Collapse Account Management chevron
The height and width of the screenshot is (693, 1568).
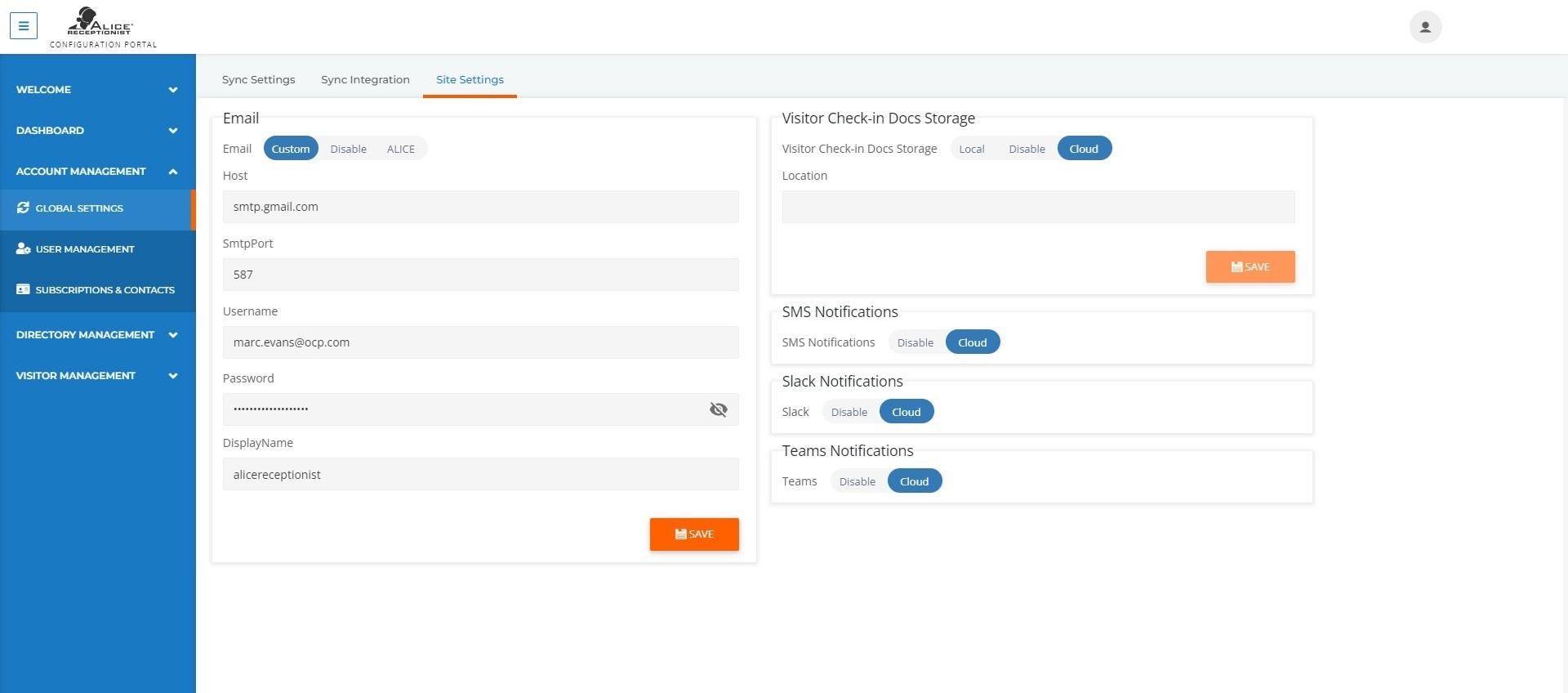tap(173, 172)
